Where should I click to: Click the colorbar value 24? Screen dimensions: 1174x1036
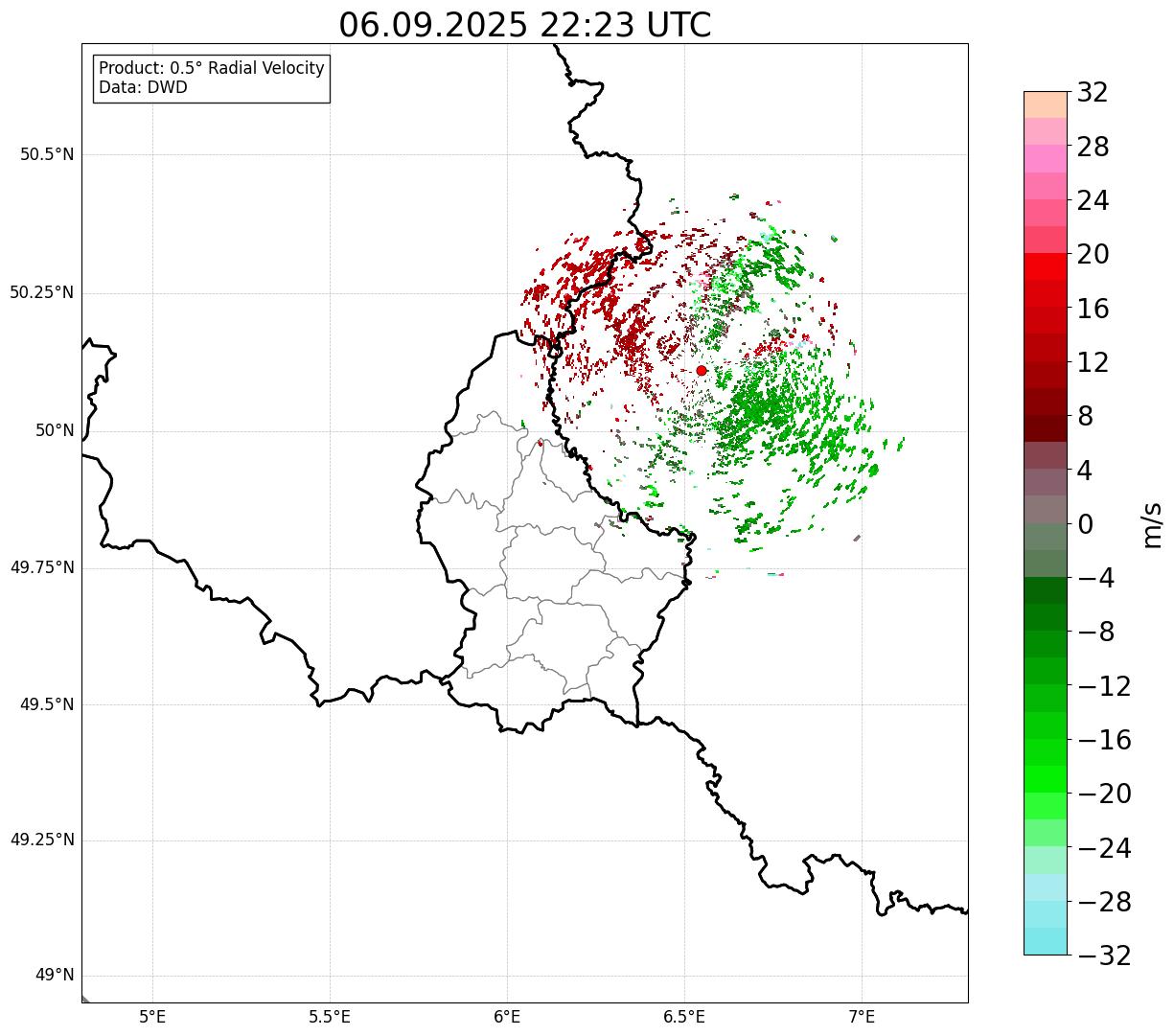tap(1093, 200)
